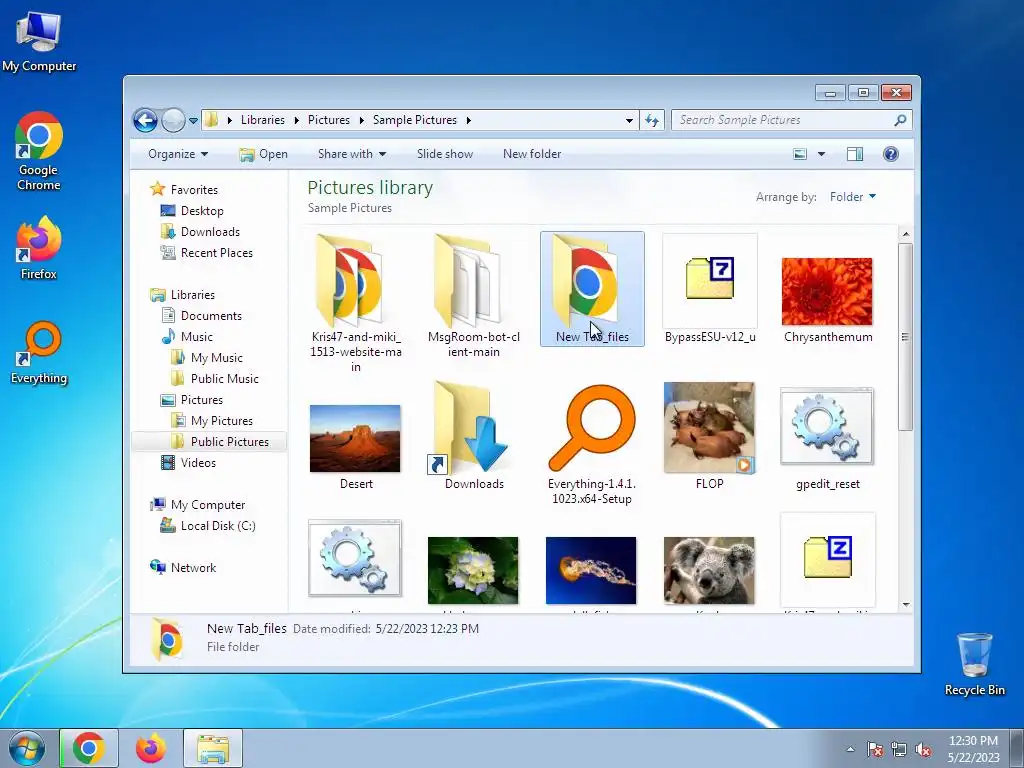The height and width of the screenshot is (768, 1024).
Task: Select the hydrangea flower picture thumbnail
Action: tap(473, 571)
